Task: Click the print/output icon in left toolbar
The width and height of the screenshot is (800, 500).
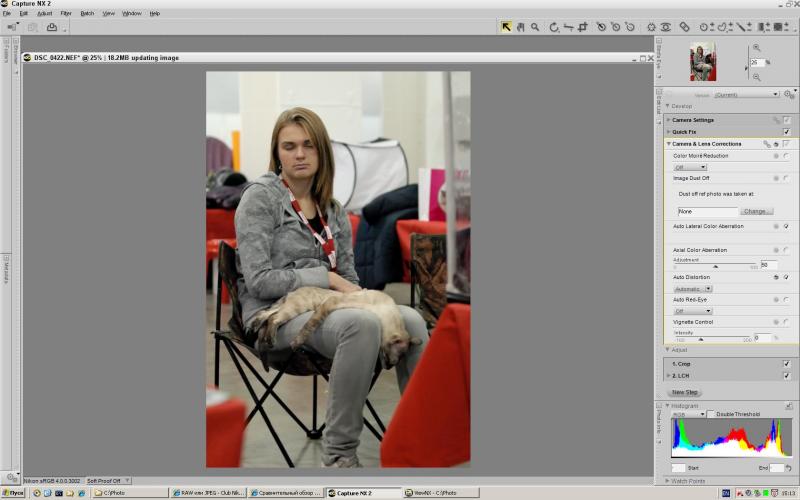Action: (52, 27)
